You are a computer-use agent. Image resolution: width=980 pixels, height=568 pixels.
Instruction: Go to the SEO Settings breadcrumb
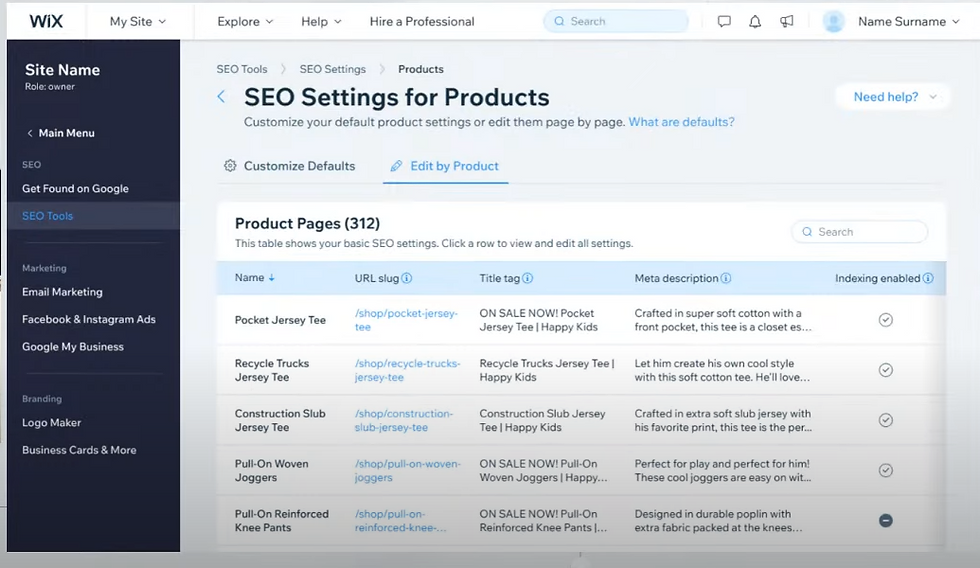tap(332, 69)
